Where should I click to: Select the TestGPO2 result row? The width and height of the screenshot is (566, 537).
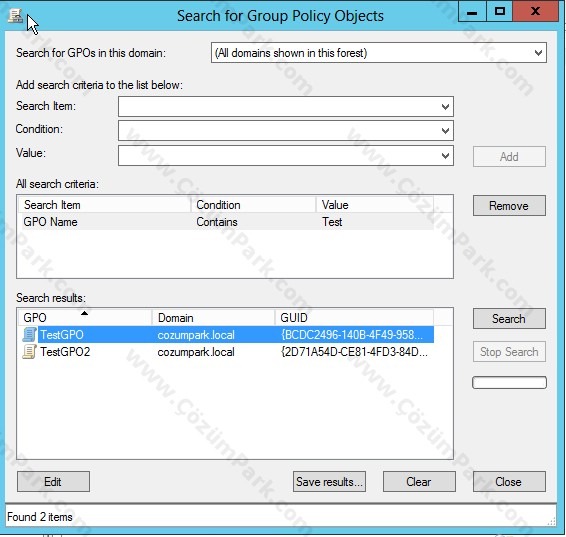pos(226,352)
